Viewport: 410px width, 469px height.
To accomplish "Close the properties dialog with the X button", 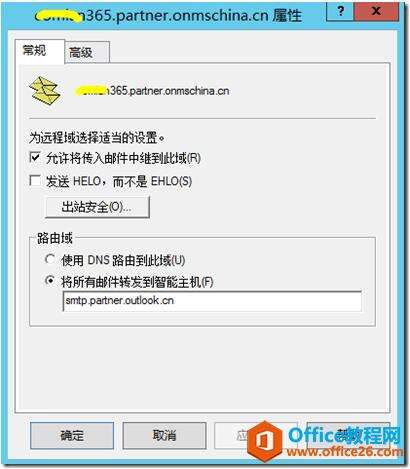I will pos(376,11).
